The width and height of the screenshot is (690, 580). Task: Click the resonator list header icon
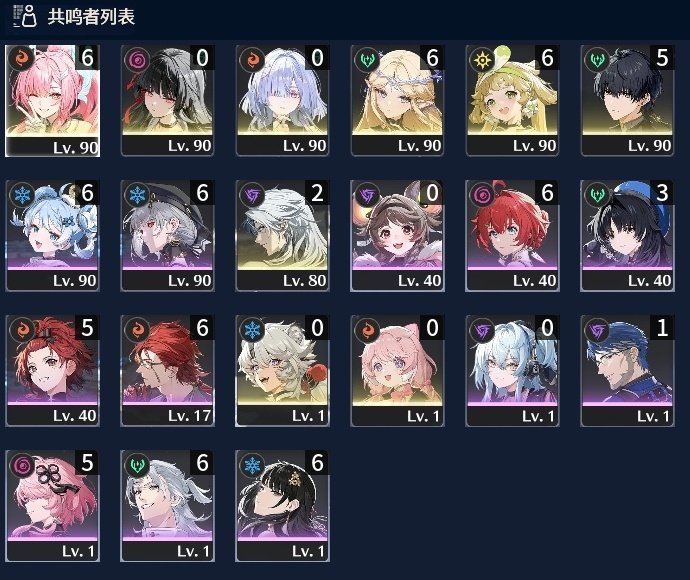tap(25, 16)
